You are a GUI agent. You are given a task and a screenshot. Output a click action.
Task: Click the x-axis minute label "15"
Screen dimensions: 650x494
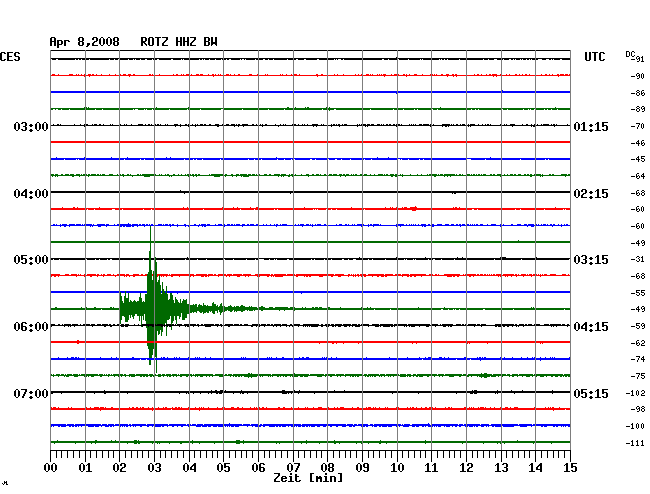(x=570, y=468)
